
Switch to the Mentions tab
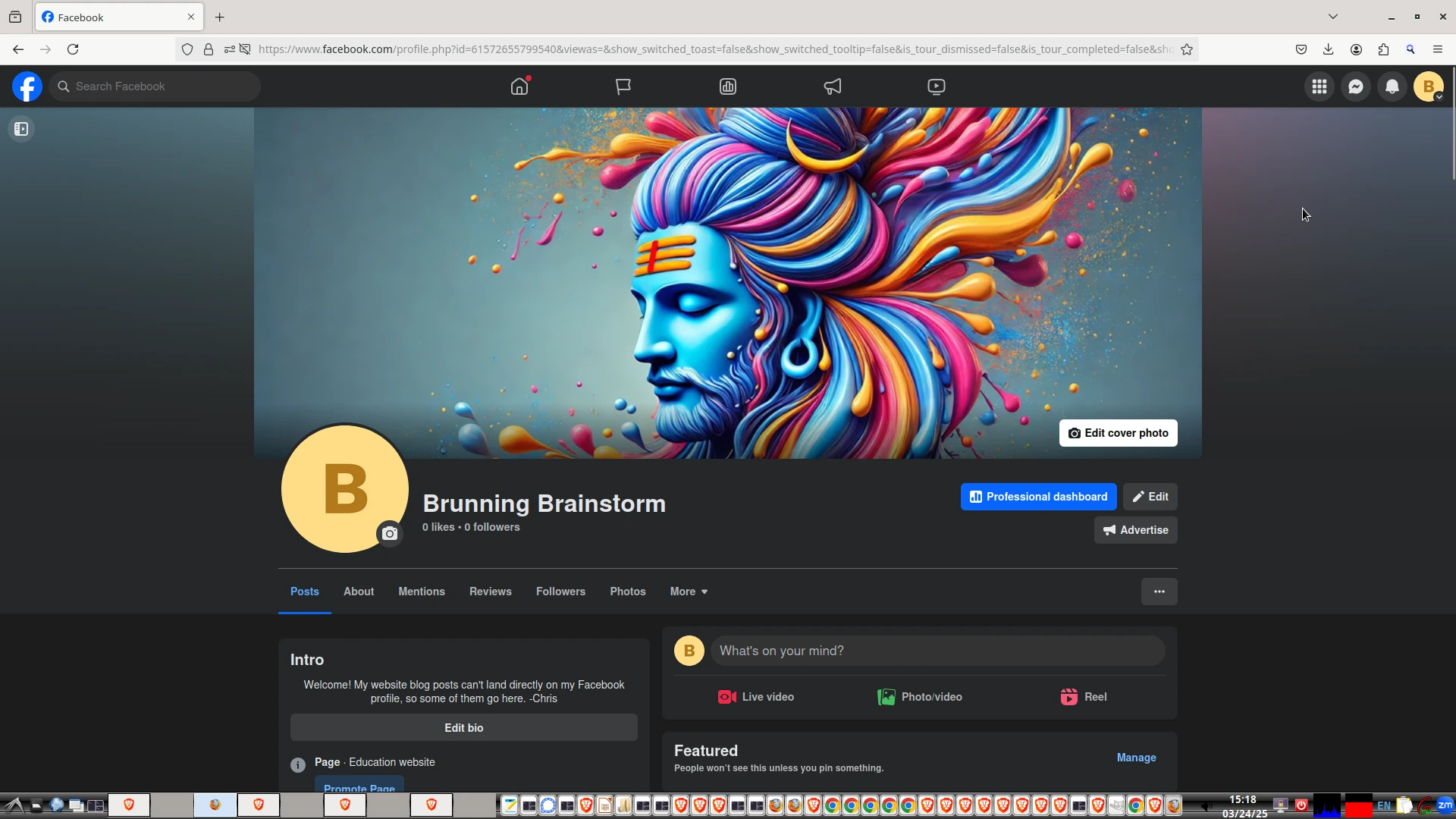(422, 591)
